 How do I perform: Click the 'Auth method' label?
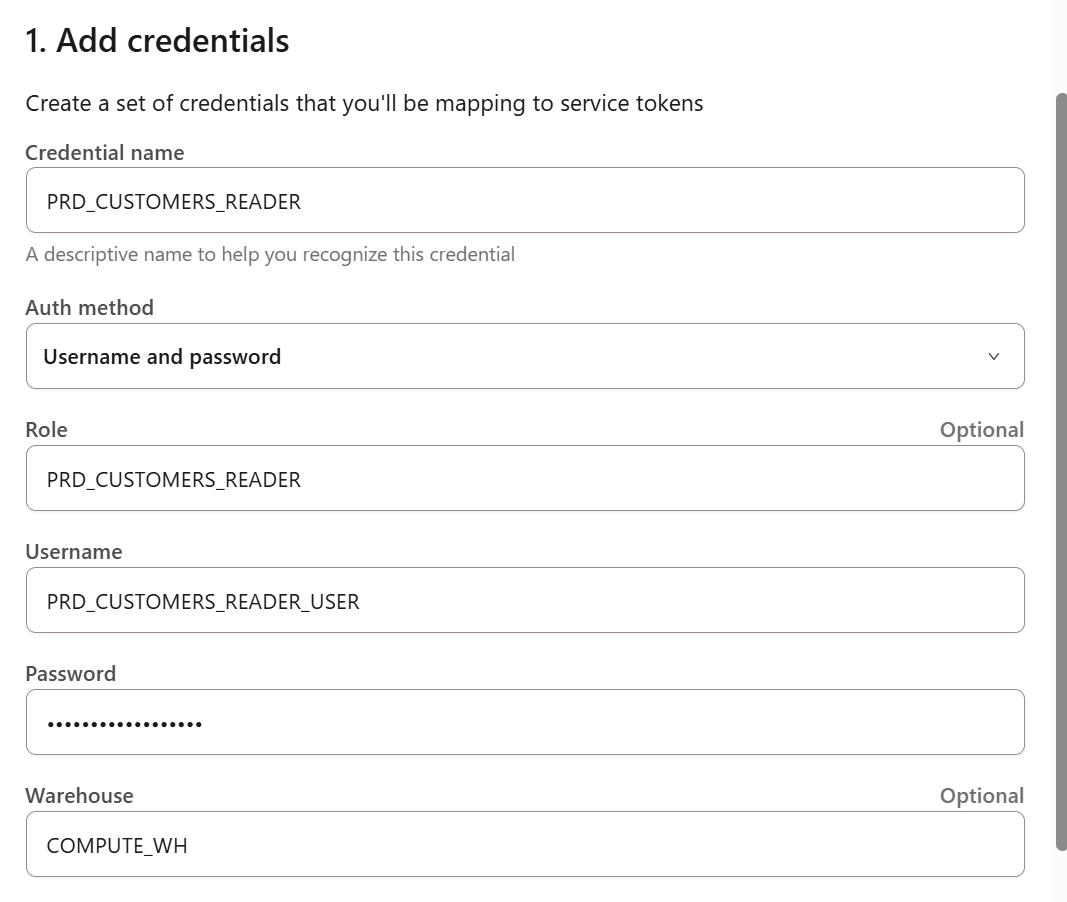click(90, 308)
